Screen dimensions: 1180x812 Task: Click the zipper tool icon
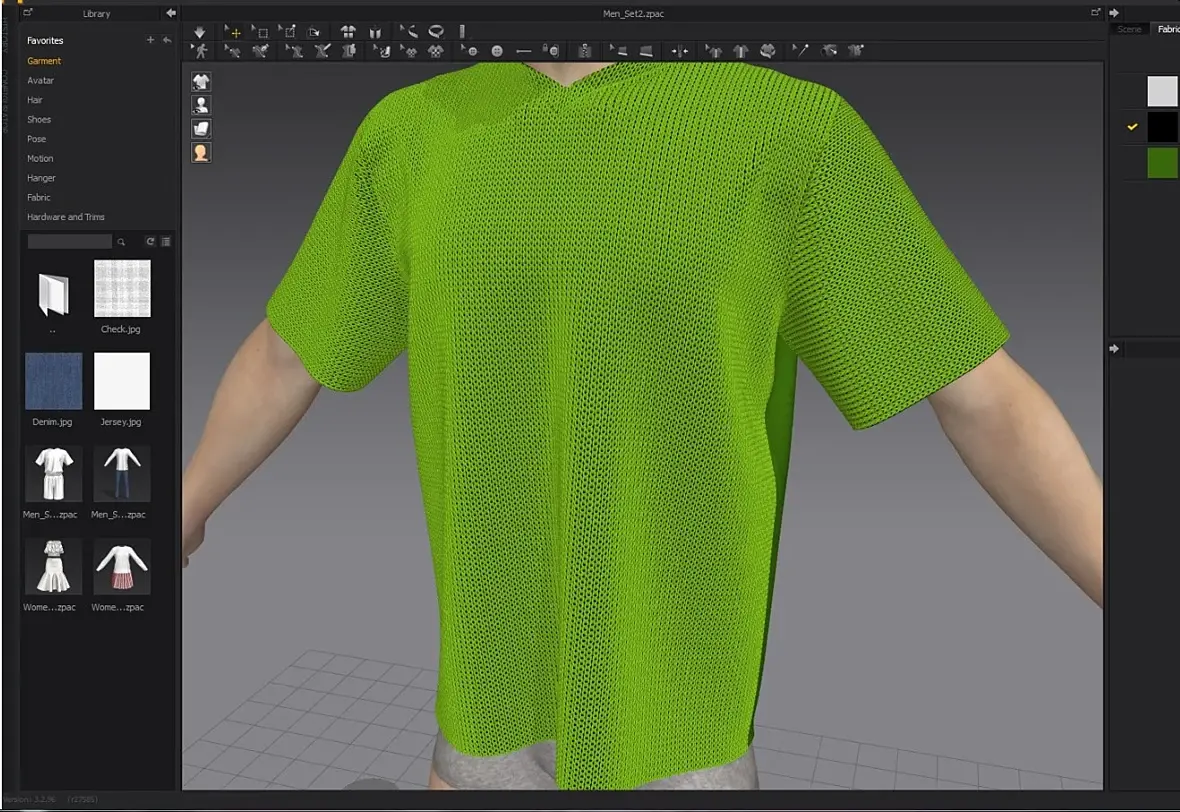coord(585,51)
